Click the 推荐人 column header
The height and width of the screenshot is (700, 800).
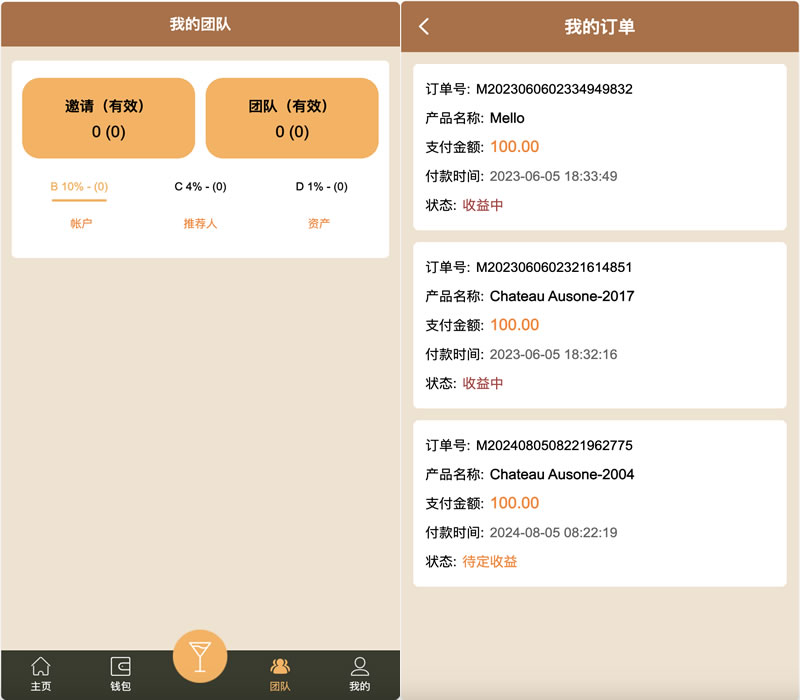pyautogui.click(x=200, y=223)
